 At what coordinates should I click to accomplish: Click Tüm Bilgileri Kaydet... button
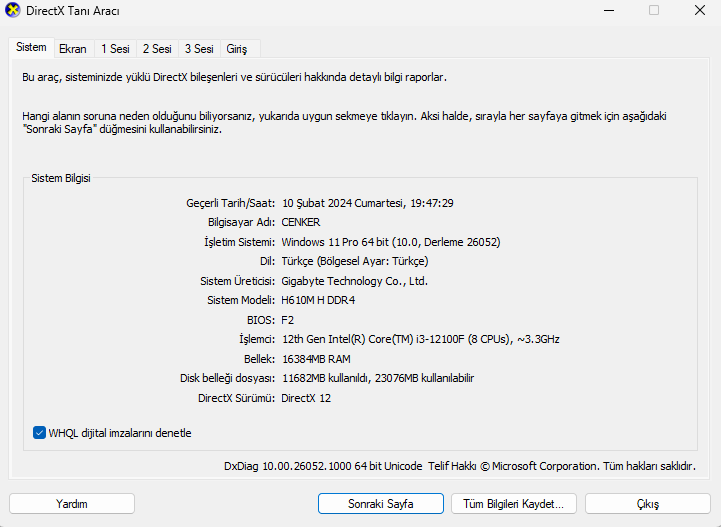coord(514,504)
